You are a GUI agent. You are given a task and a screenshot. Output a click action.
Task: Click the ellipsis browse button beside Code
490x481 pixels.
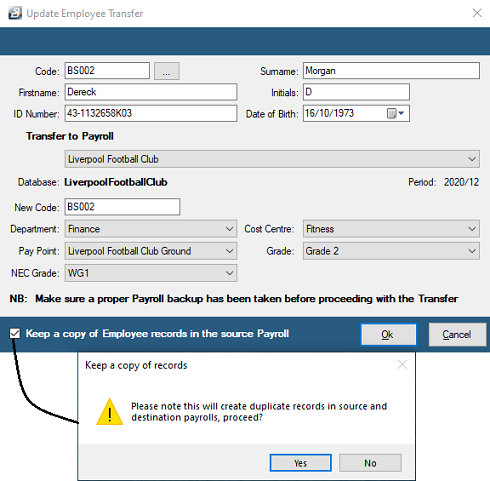click(x=167, y=71)
